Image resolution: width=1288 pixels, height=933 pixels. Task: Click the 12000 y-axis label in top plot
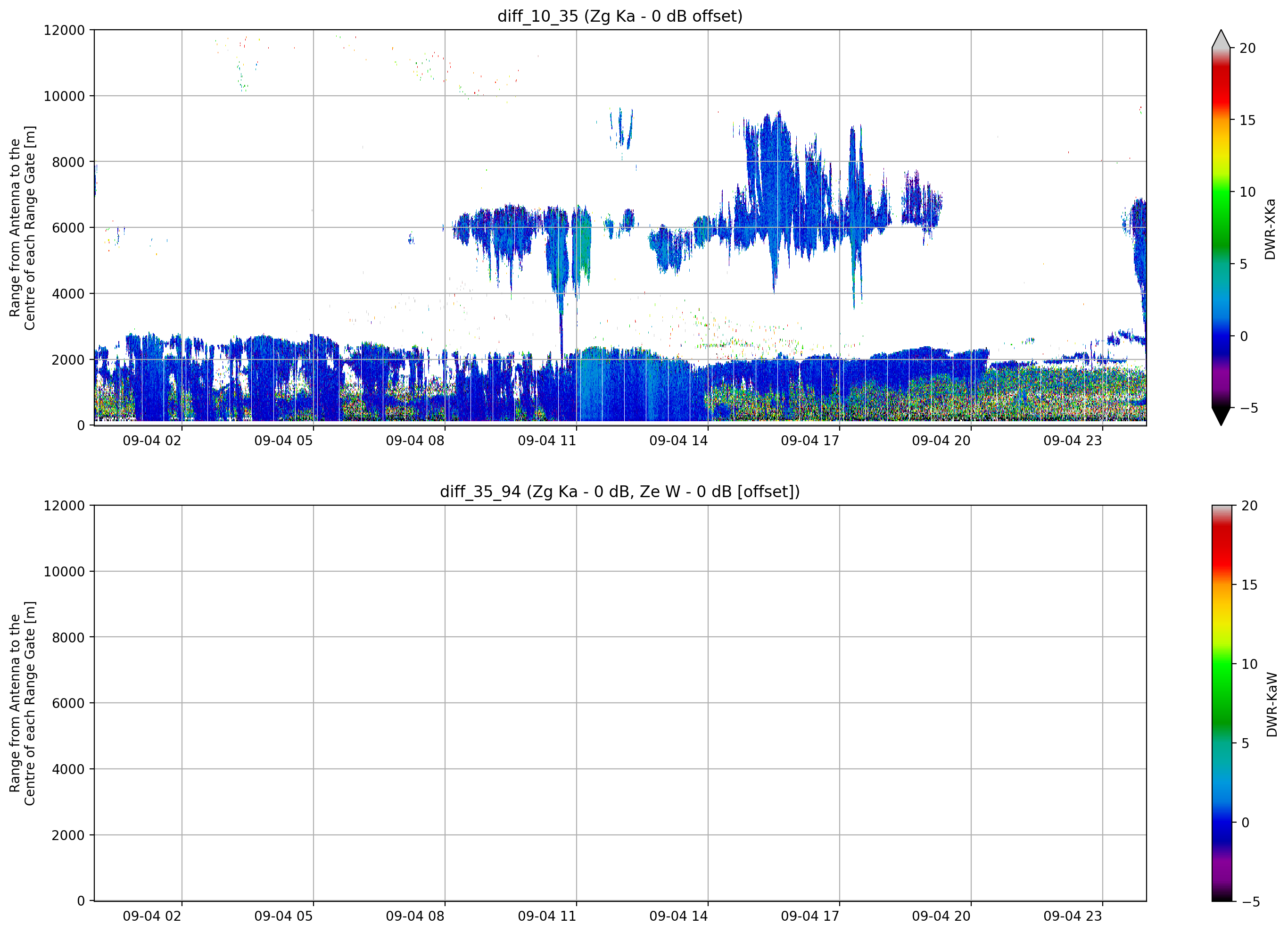[64, 30]
